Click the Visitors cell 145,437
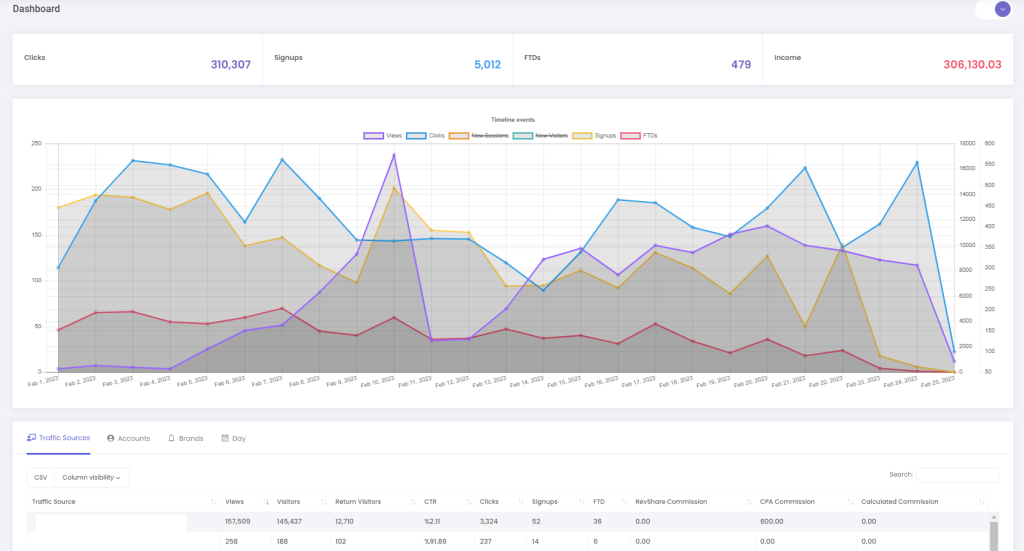Image resolution: width=1024 pixels, height=551 pixels. (289, 522)
